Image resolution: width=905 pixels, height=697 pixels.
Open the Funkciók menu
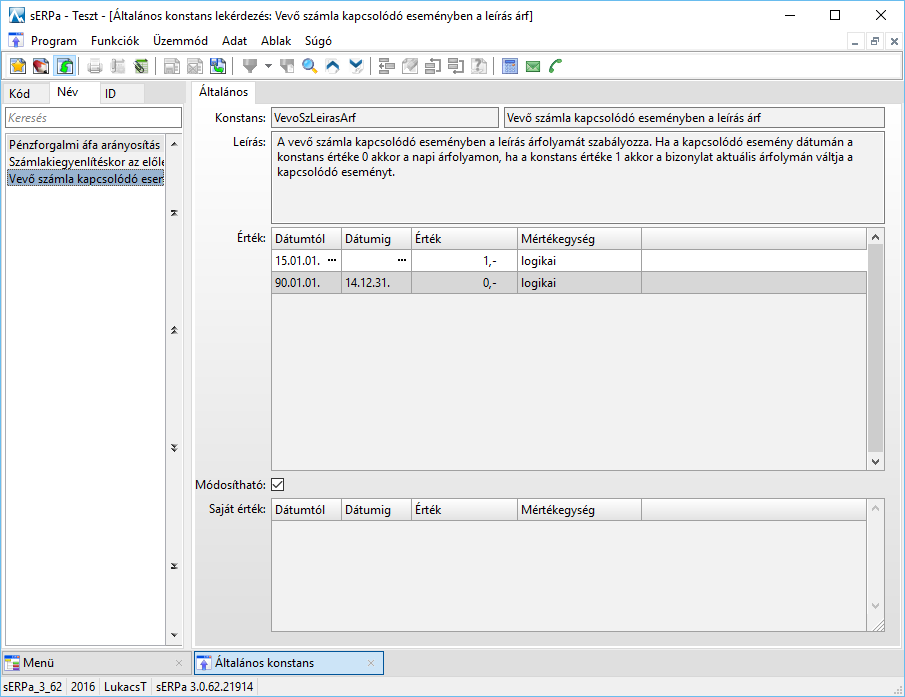(x=114, y=41)
